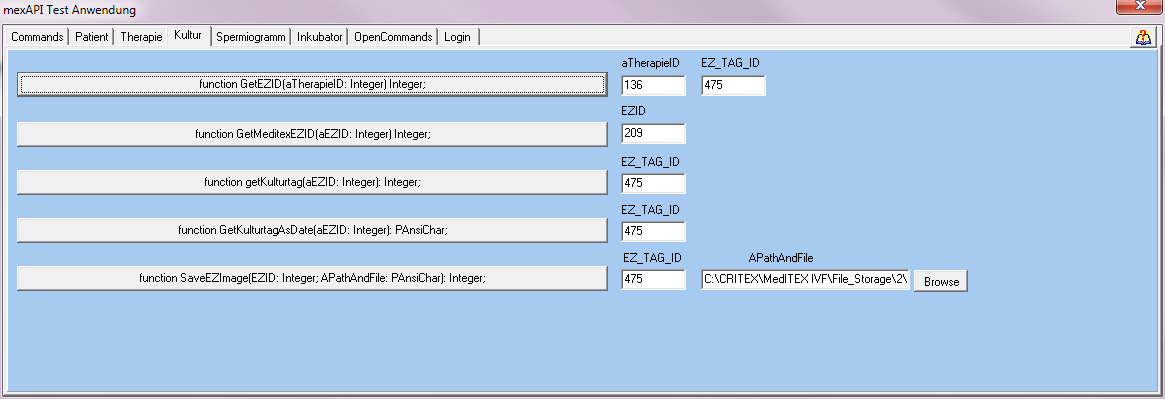
Task: Click EZ_TAG_ID field in SaveEZImage row
Action: [x=654, y=279]
